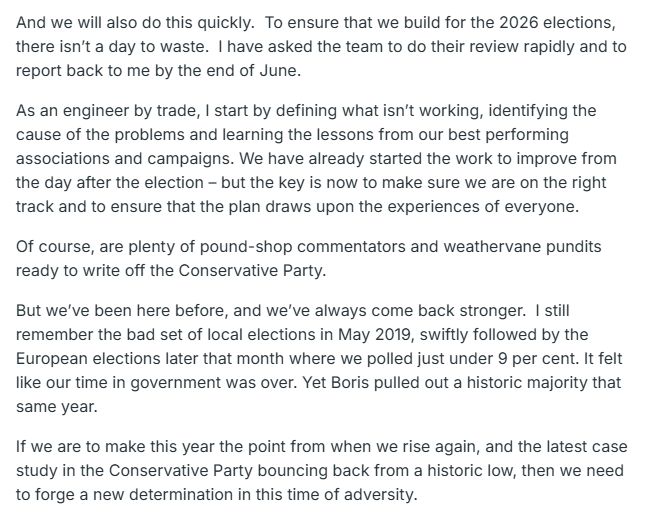This screenshot has width=656, height=525.
Task: Click the words 'European elections'
Action: (88, 359)
